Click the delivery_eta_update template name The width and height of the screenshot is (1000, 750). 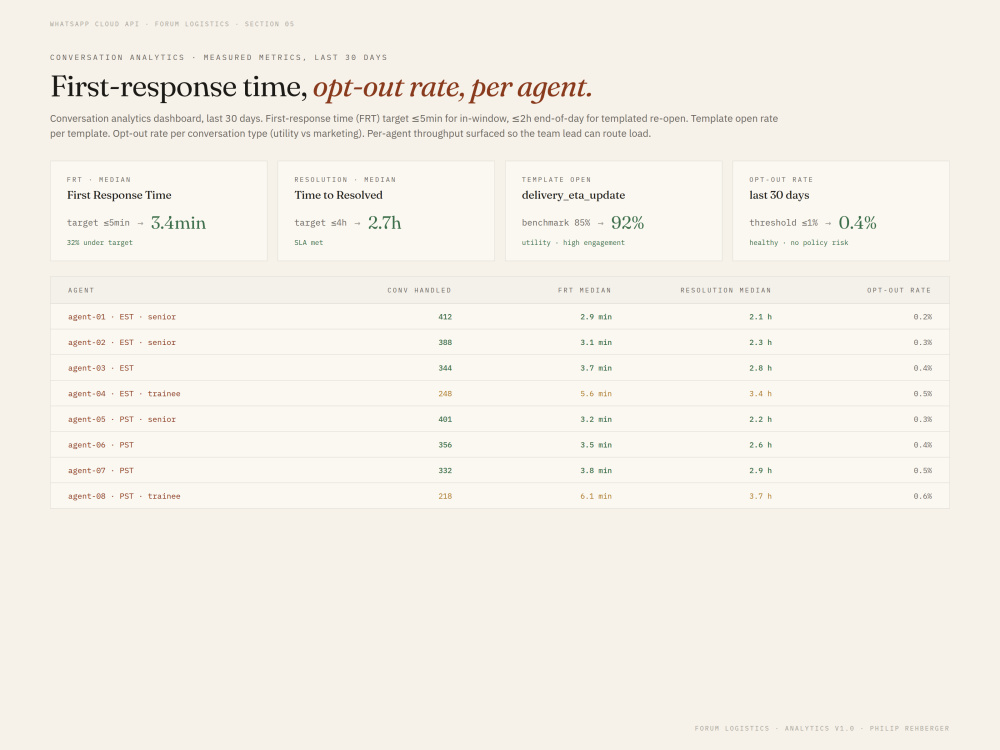click(573, 195)
